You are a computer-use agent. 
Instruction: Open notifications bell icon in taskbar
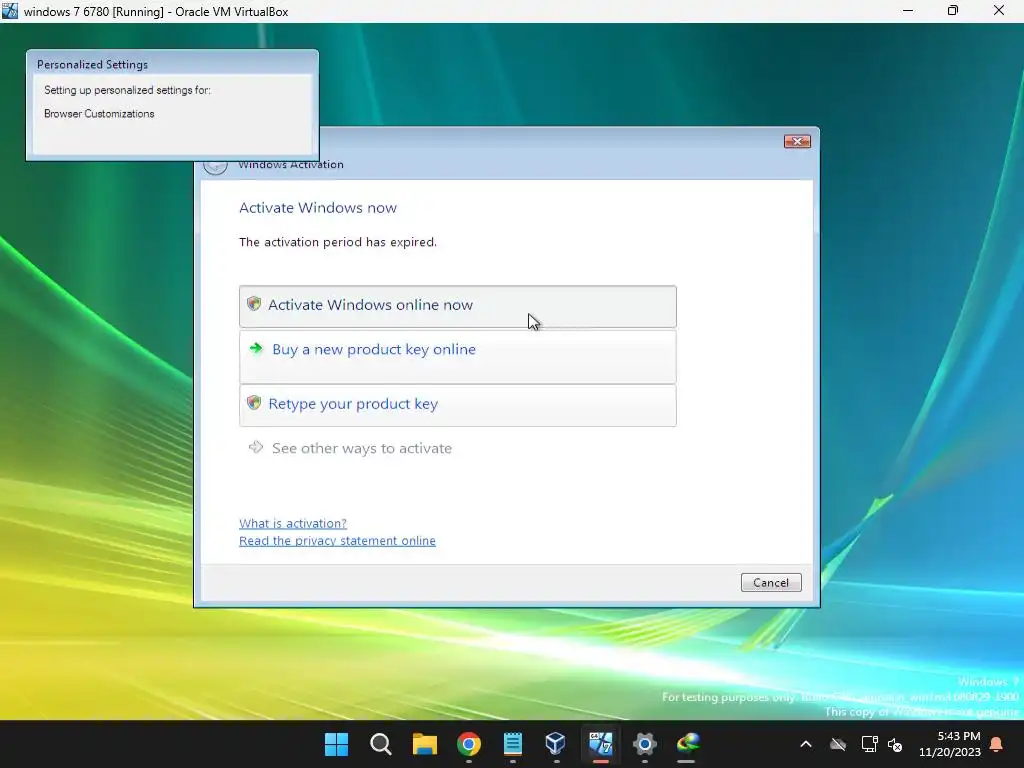pyautogui.click(x=997, y=744)
